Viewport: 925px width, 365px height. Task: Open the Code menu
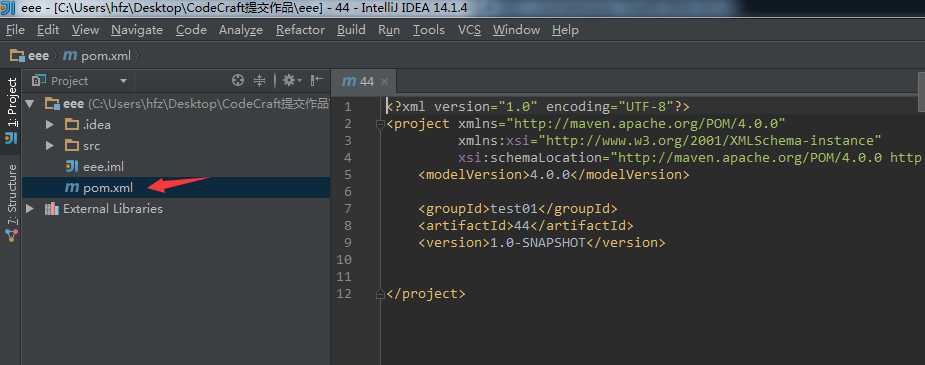point(191,29)
